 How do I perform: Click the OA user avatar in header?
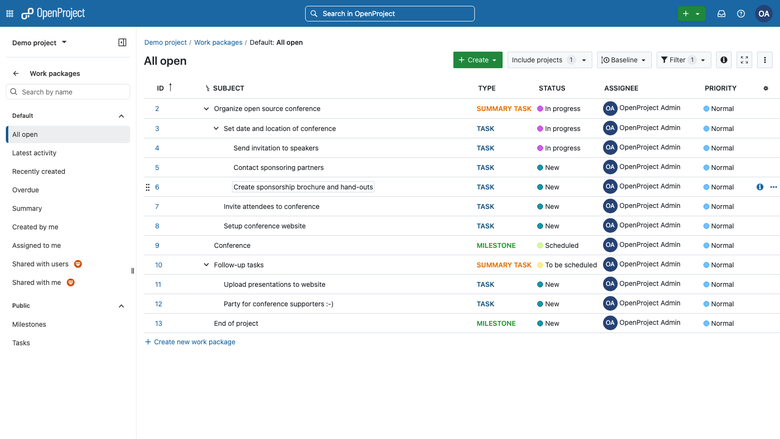click(763, 13)
